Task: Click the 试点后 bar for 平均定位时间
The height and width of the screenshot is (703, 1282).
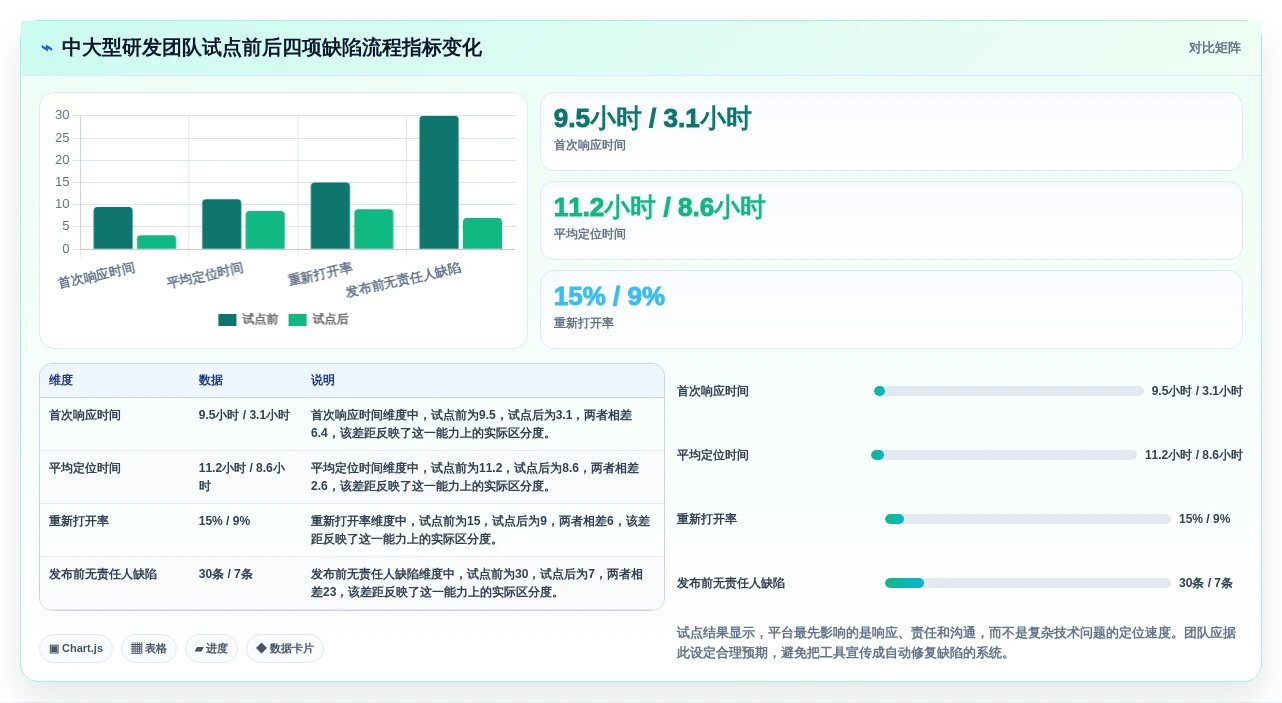Action: coord(265,230)
